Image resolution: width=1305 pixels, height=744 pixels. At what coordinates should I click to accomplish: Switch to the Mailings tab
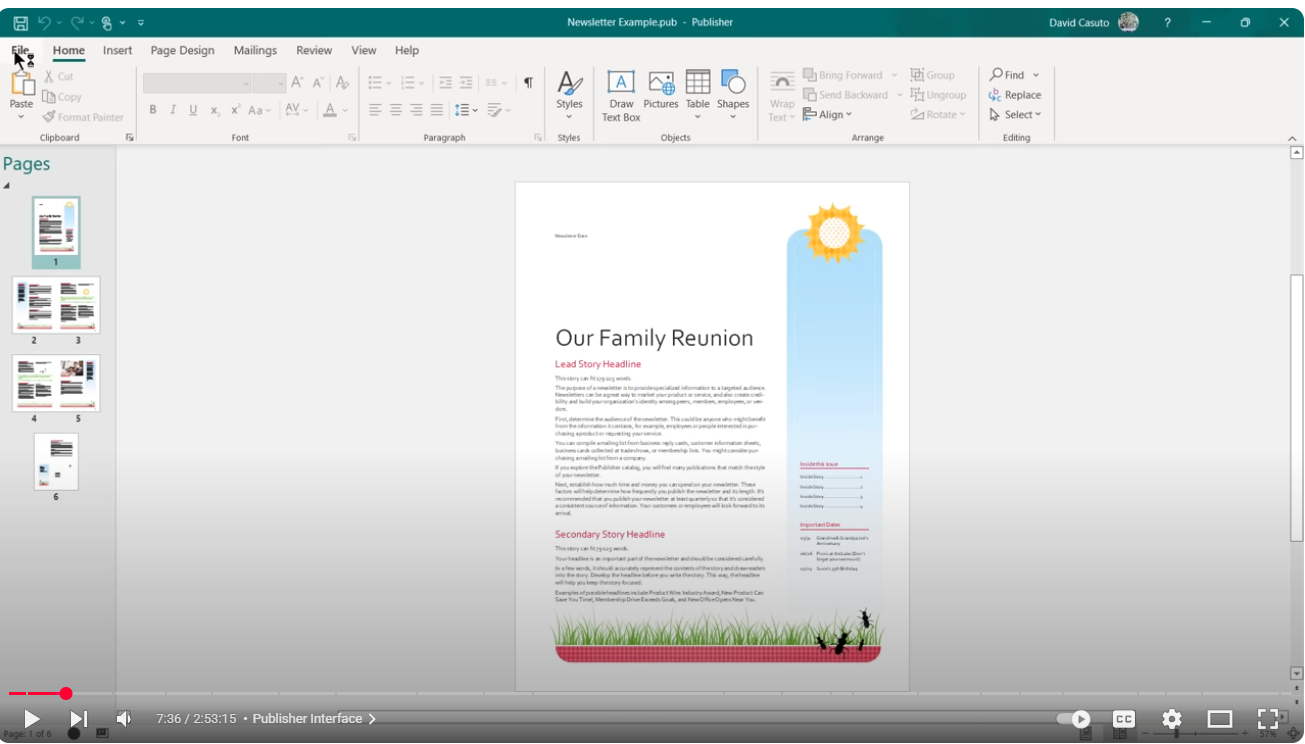[255, 50]
